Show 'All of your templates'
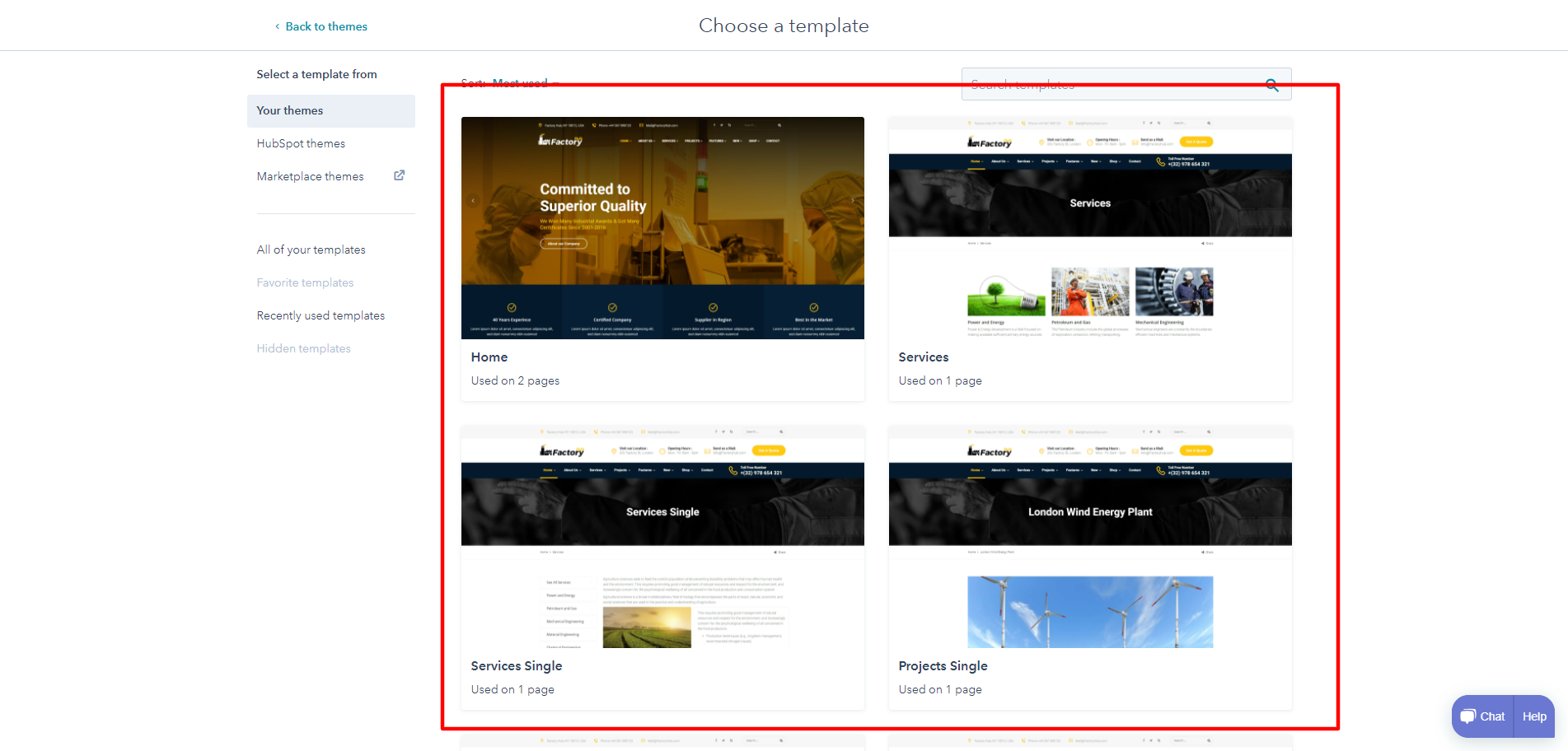 pyautogui.click(x=311, y=250)
